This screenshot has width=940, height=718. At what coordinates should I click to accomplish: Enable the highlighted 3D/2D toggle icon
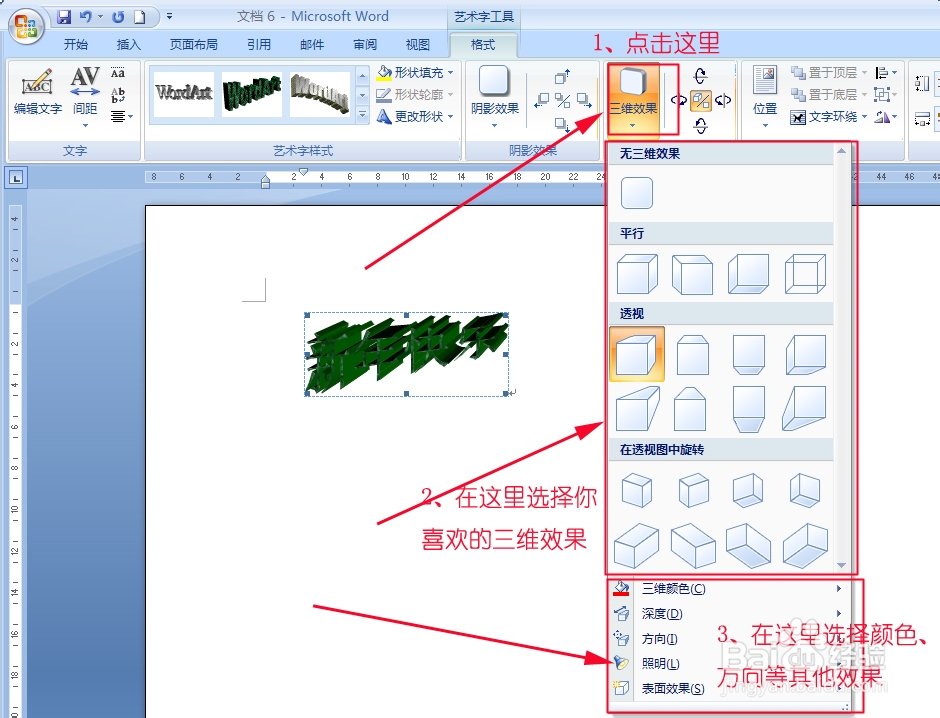pyautogui.click(x=701, y=100)
